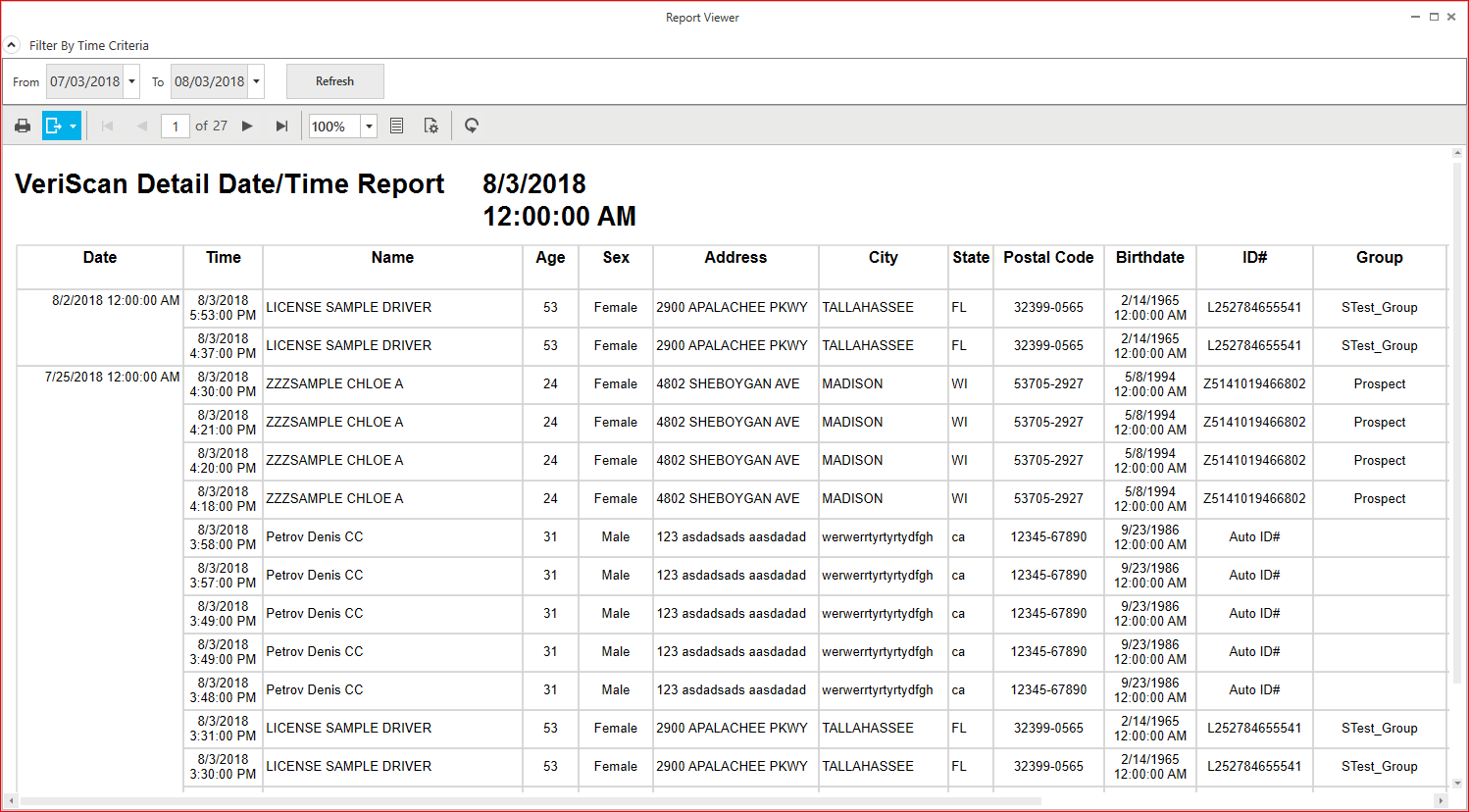
Task: Click TALLAHASSEE in the 4:37:00 PM row
Action: (868, 345)
